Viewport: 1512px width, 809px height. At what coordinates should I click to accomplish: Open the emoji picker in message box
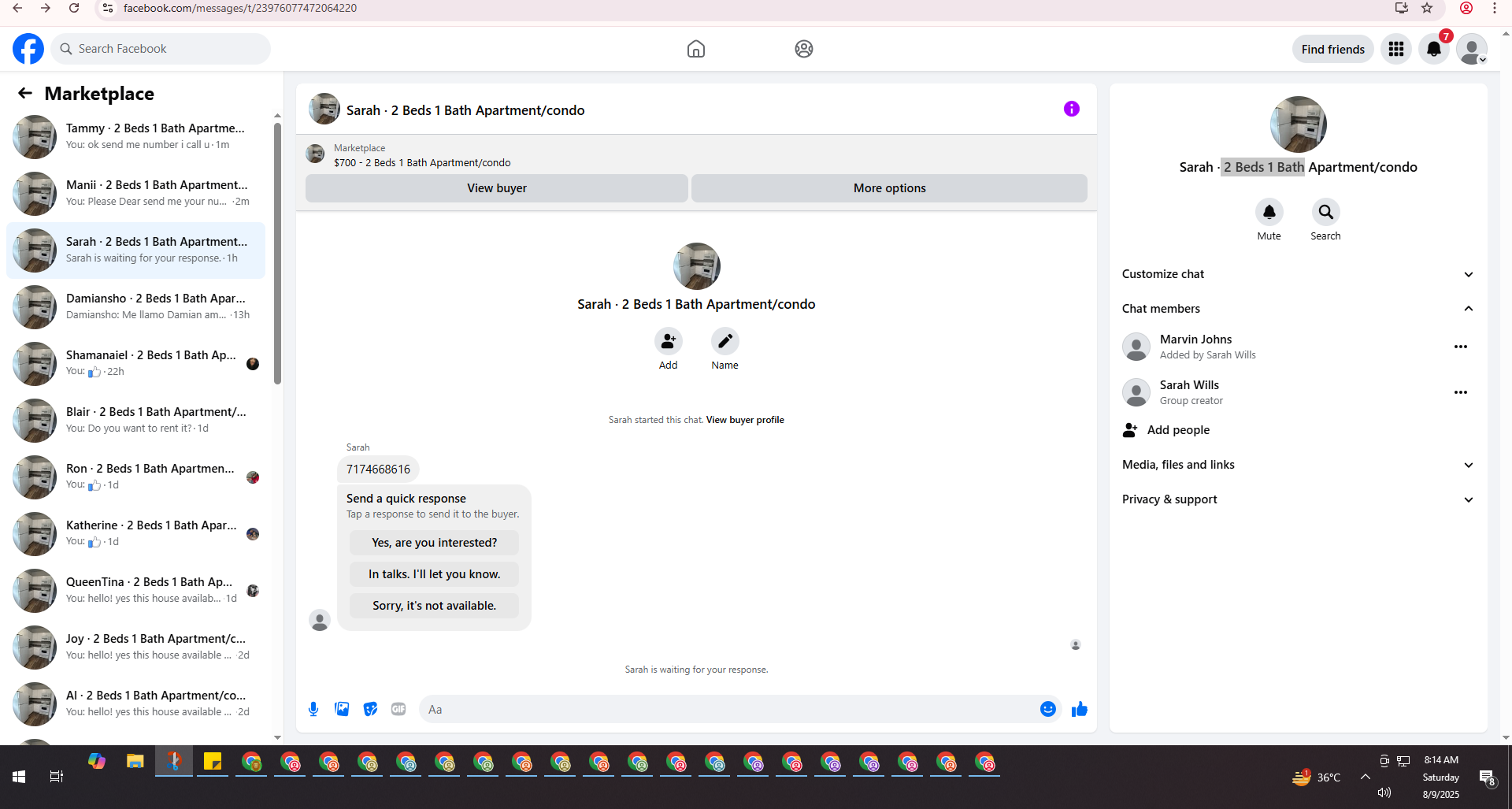tap(1048, 709)
